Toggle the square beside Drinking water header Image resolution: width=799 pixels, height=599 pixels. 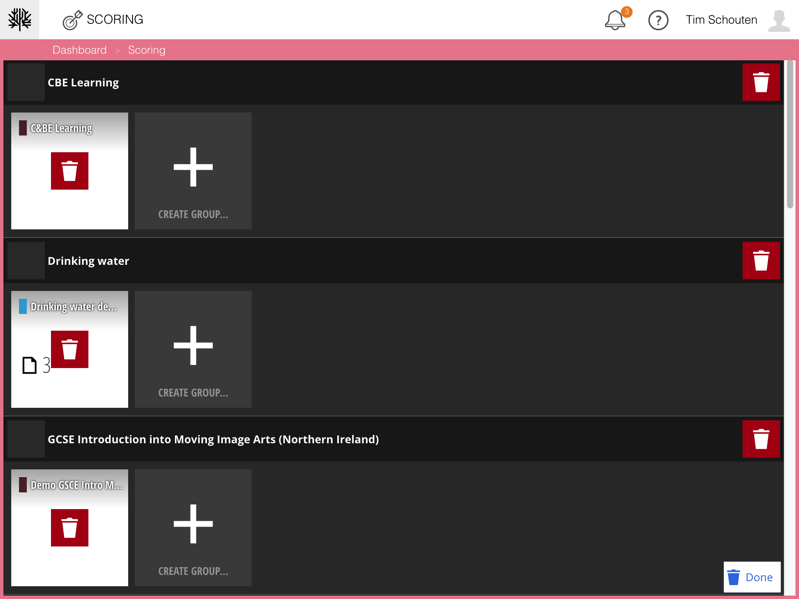[x=26, y=261]
